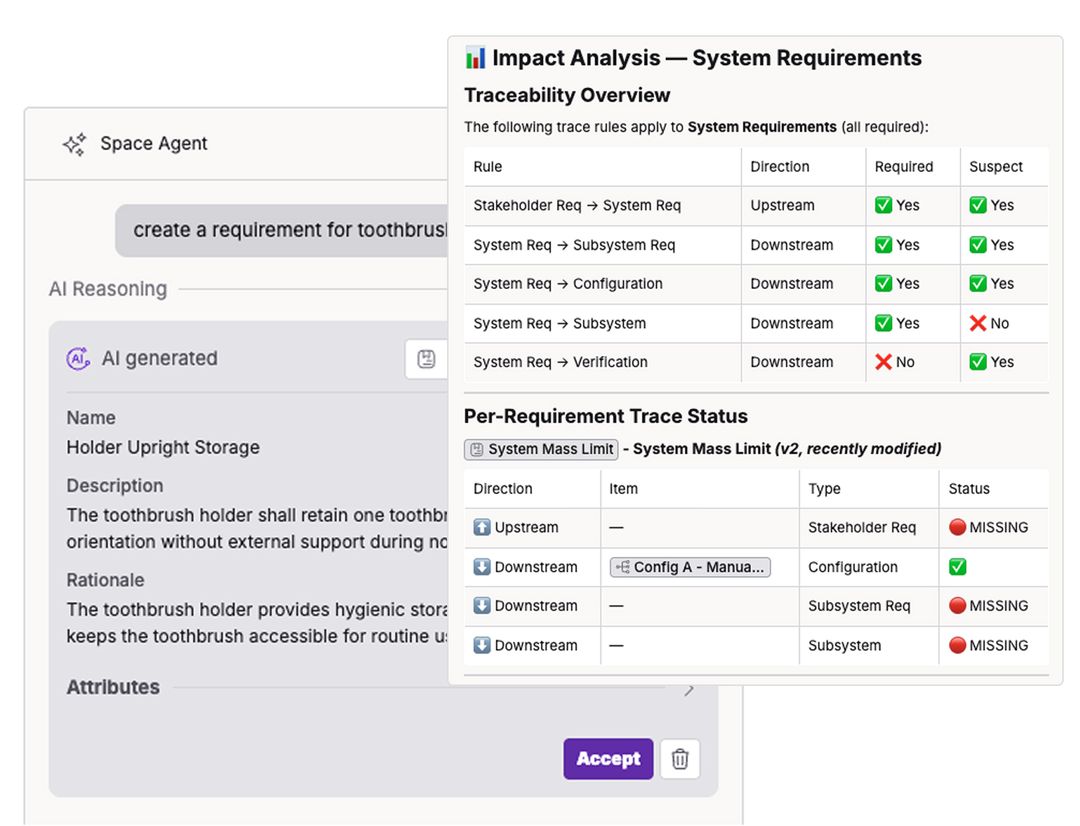Click Suspect check for Stakeholder Req → System Req
The height and width of the screenshot is (826, 1080).
click(x=978, y=205)
